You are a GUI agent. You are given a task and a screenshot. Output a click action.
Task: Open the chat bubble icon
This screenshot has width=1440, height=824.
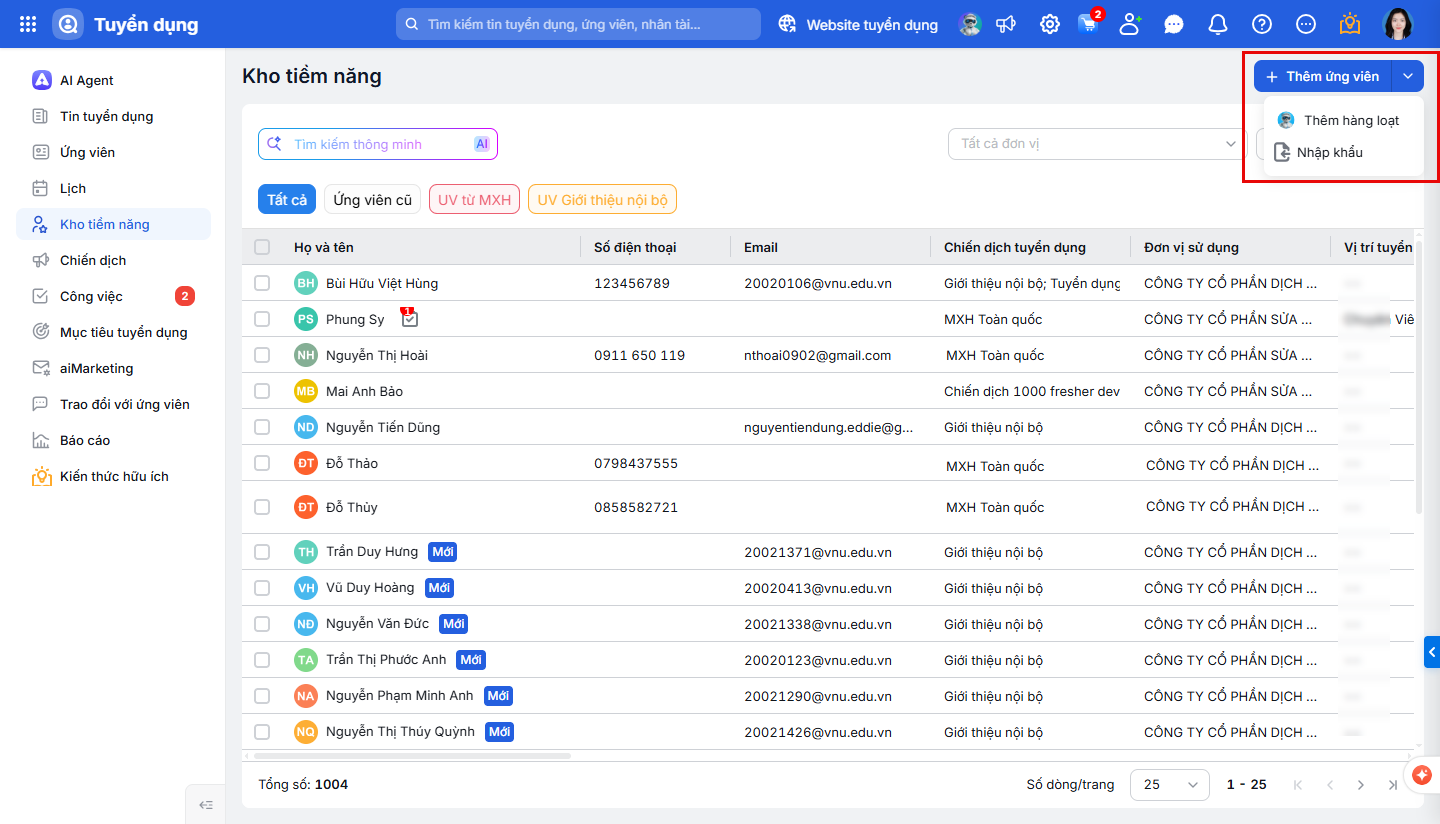[1174, 24]
